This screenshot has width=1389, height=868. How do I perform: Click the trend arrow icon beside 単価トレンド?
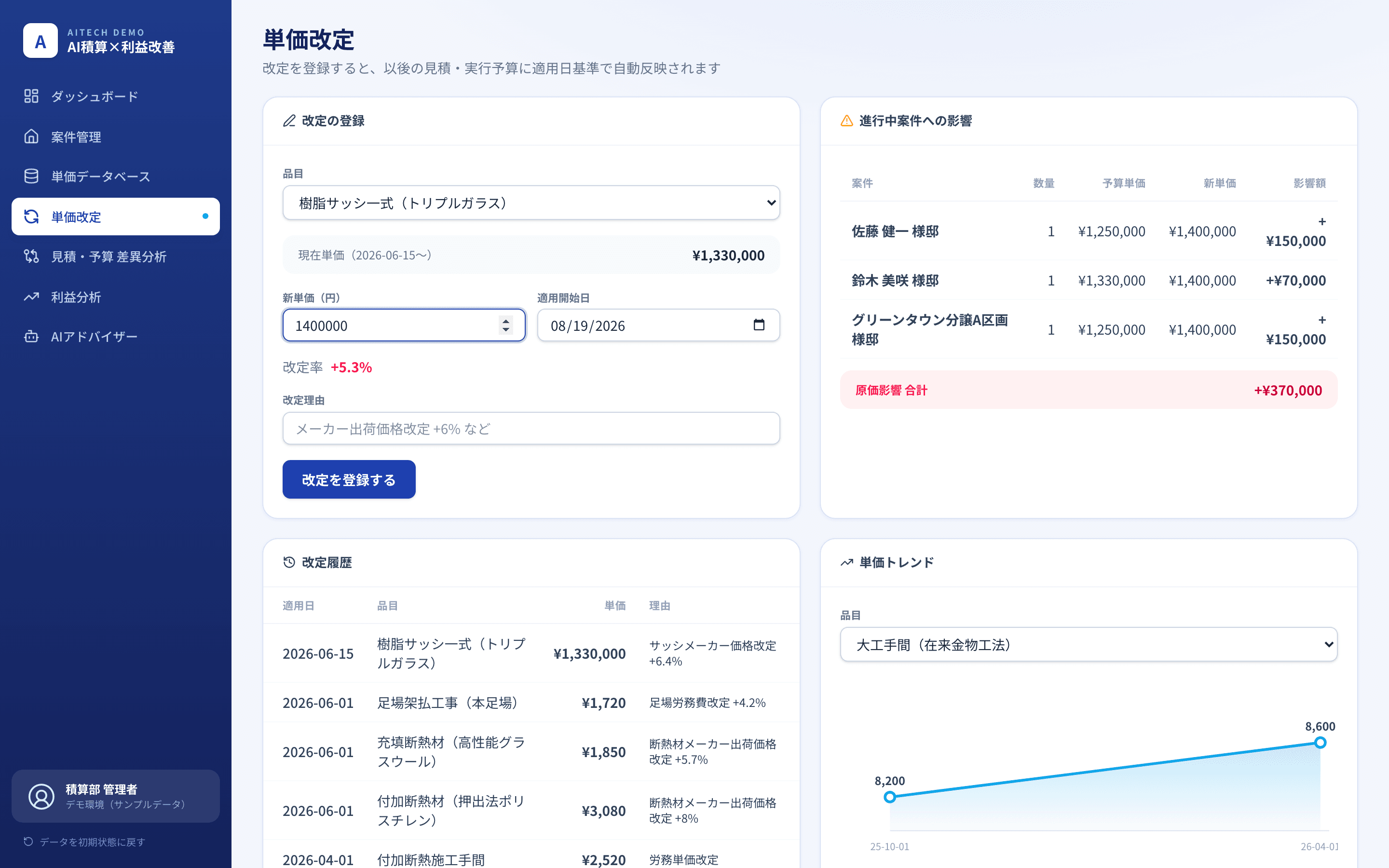(846, 563)
